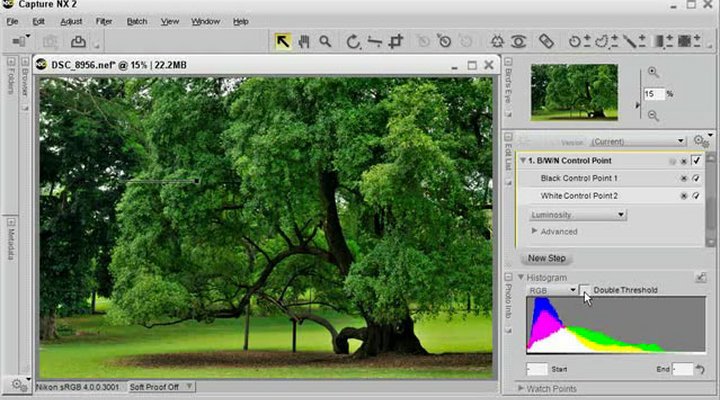
Task: Open the gear menu at bottom left
Action: pyautogui.click(x=19, y=385)
